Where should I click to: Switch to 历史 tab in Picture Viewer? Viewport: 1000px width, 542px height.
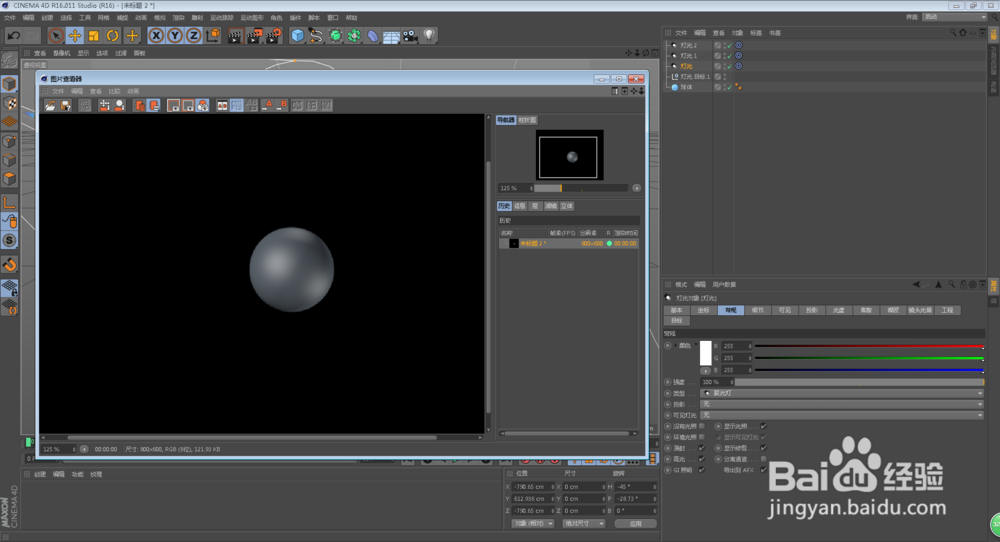coord(504,206)
